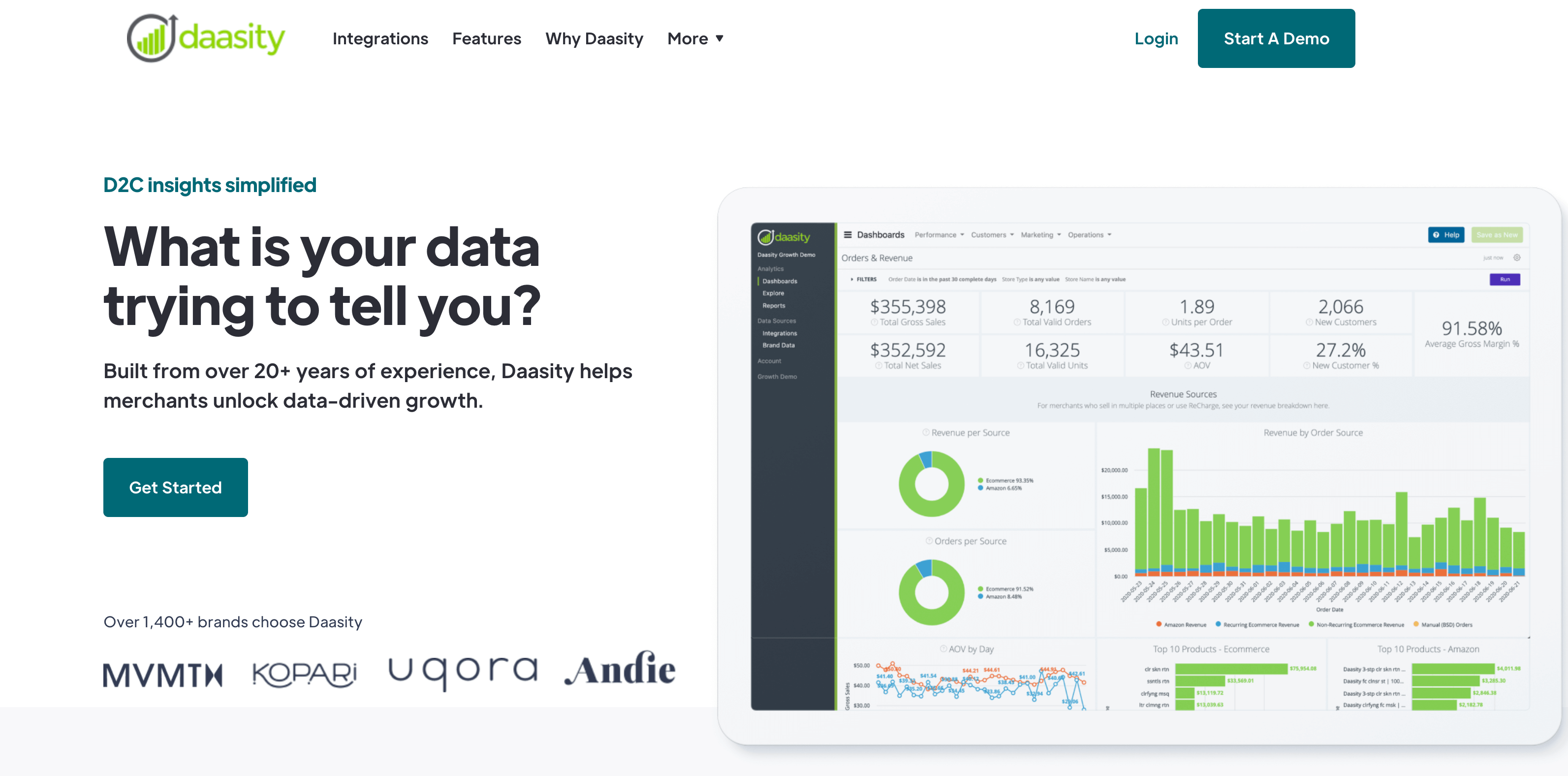Image resolution: width=1568 pixels, height=776 pixels.
Task: Click the Daasity logo in the header
Action: click(x=206, y=38)
